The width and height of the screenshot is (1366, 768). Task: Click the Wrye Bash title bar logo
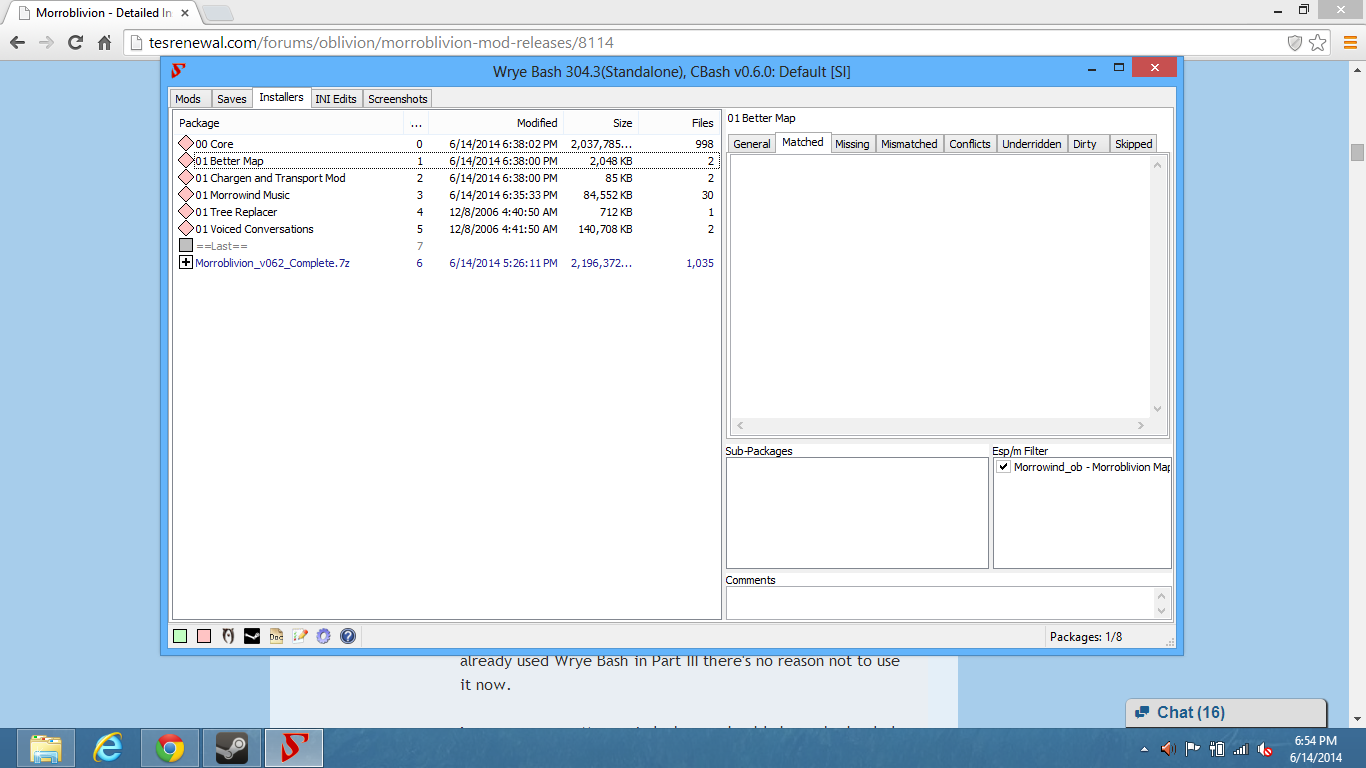pos(178,71)
